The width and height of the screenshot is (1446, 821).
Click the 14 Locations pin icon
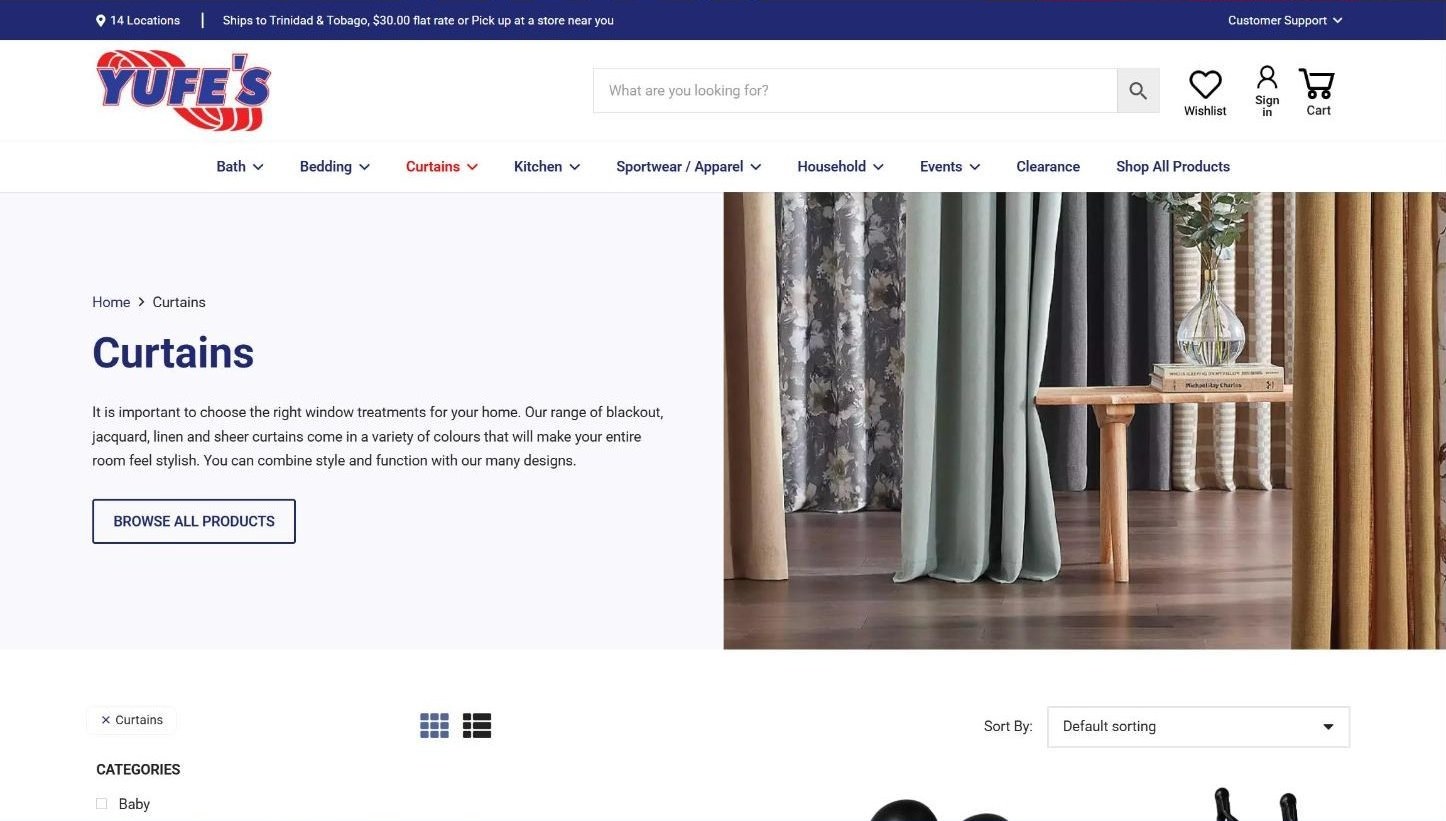pos(100,20)
